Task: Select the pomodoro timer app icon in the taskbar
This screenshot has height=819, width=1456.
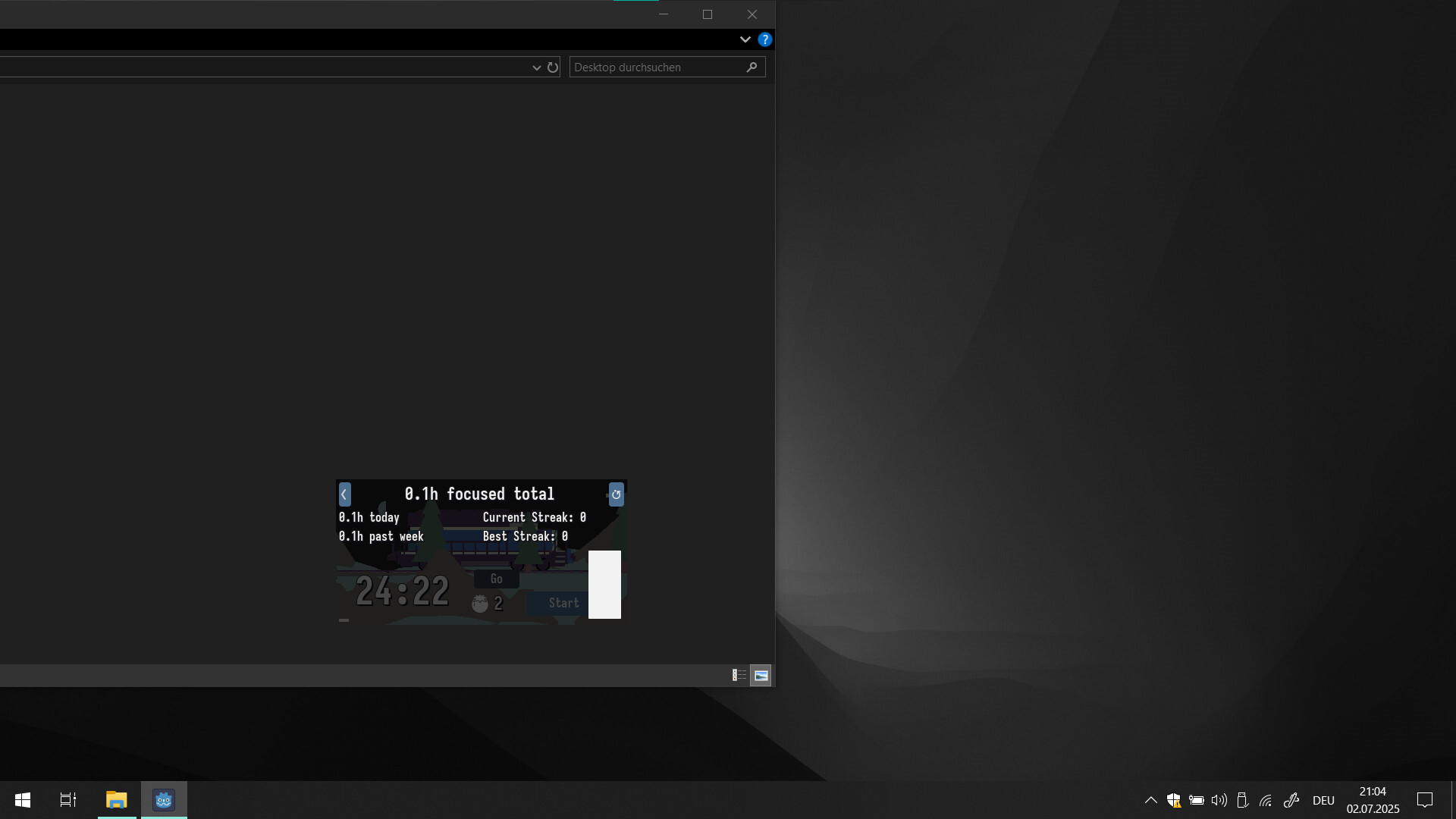Action: pyautogui.click(x=163, y=799)
